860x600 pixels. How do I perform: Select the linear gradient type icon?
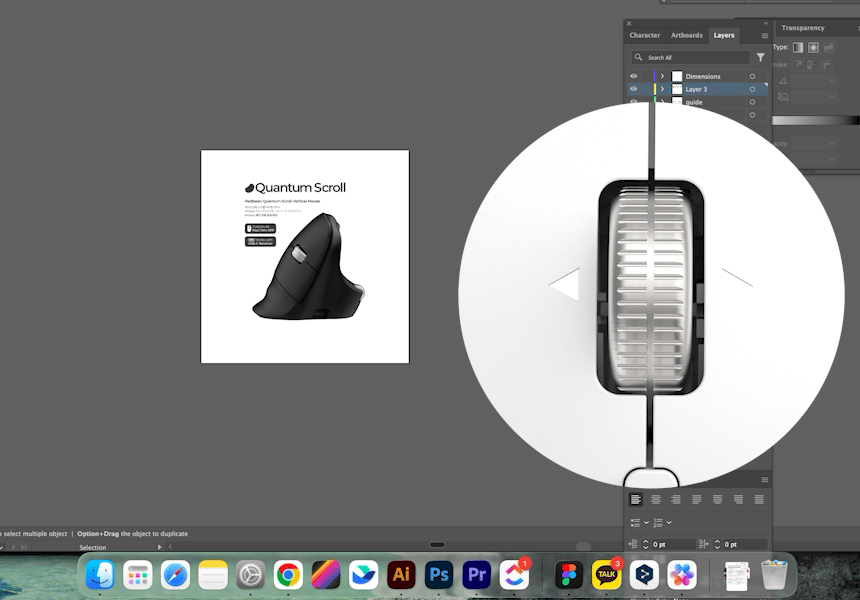[x=798, y=48]
